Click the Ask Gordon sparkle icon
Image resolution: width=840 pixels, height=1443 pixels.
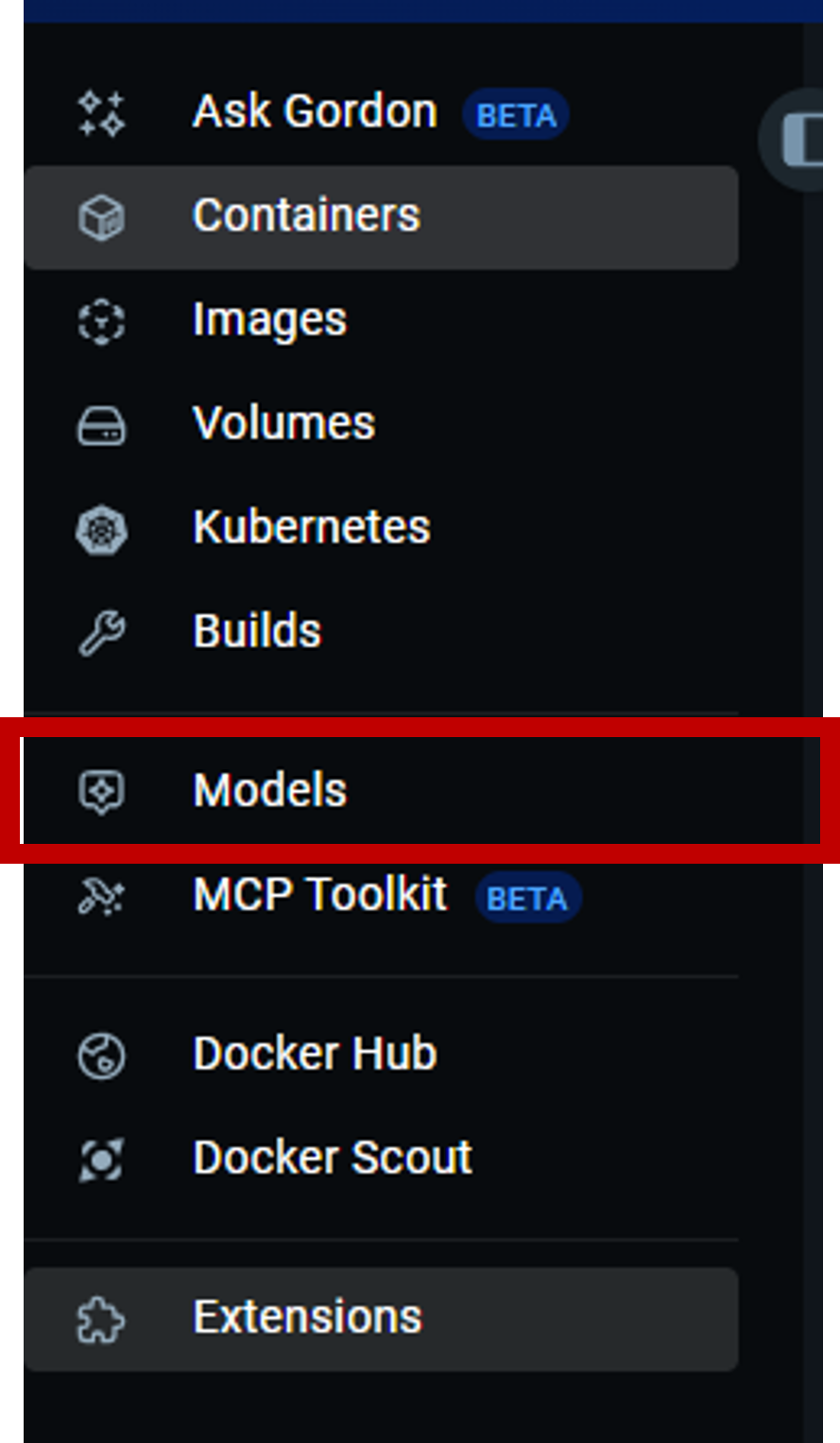point(101,113)
